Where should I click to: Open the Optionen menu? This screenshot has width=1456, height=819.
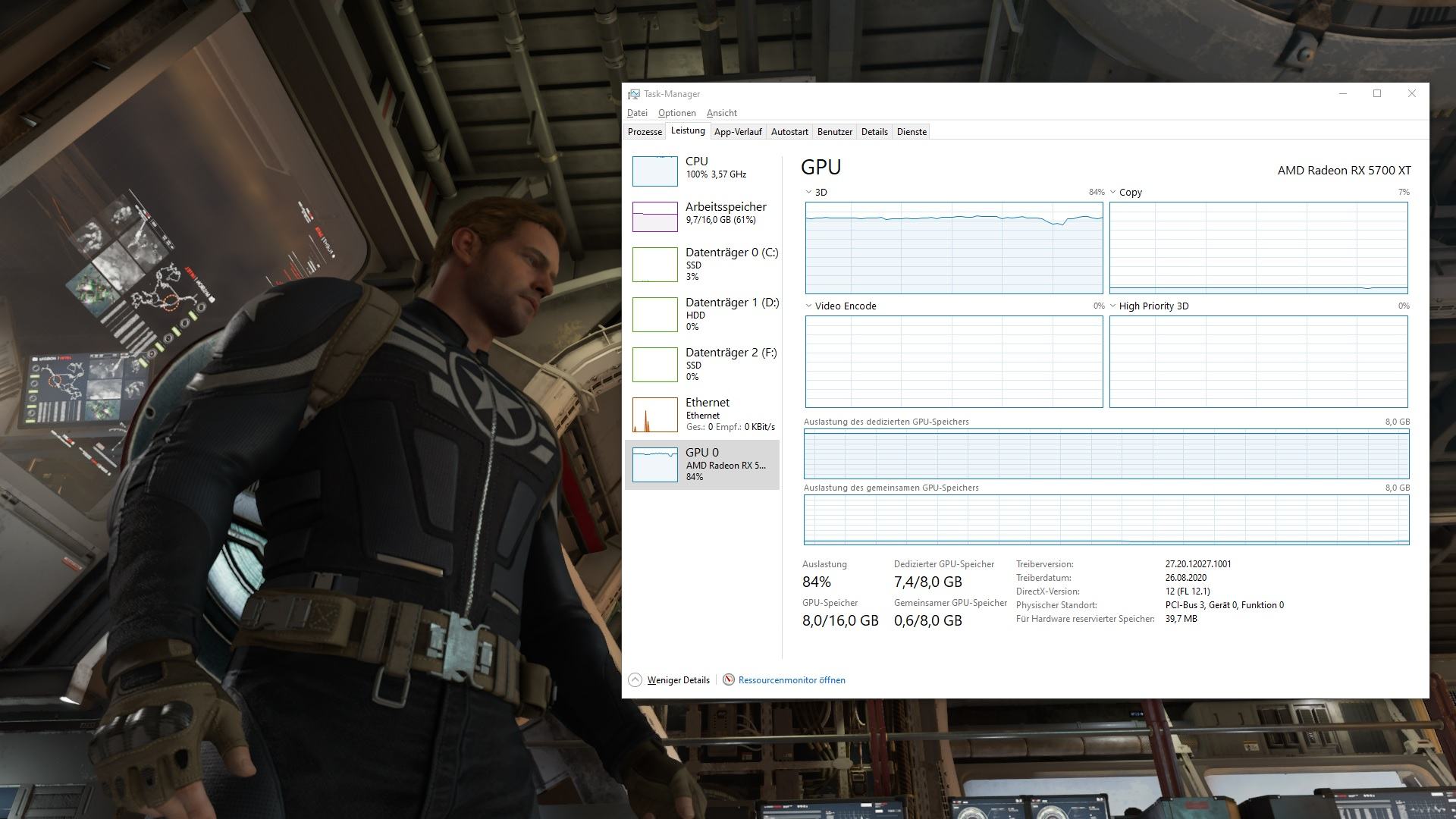pyautogui.click(x=676, y=113)
